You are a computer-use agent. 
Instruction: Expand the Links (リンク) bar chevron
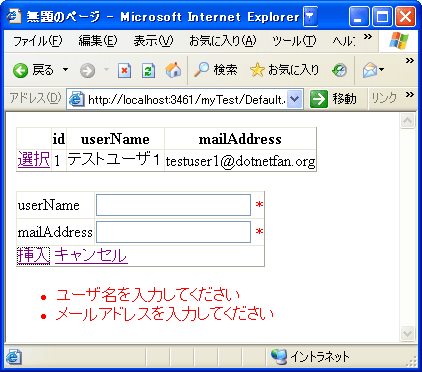pyautogui.click(x=410, y=94)
